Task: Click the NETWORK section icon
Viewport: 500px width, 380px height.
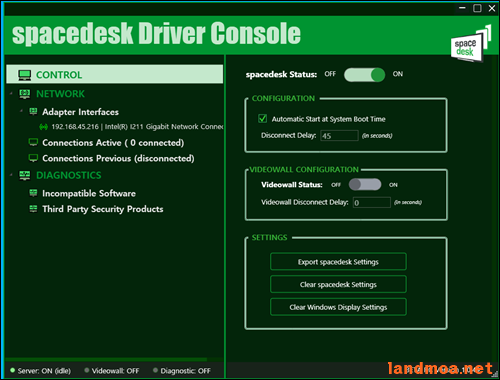Action: pyautogui.click(x=25, y=94)
